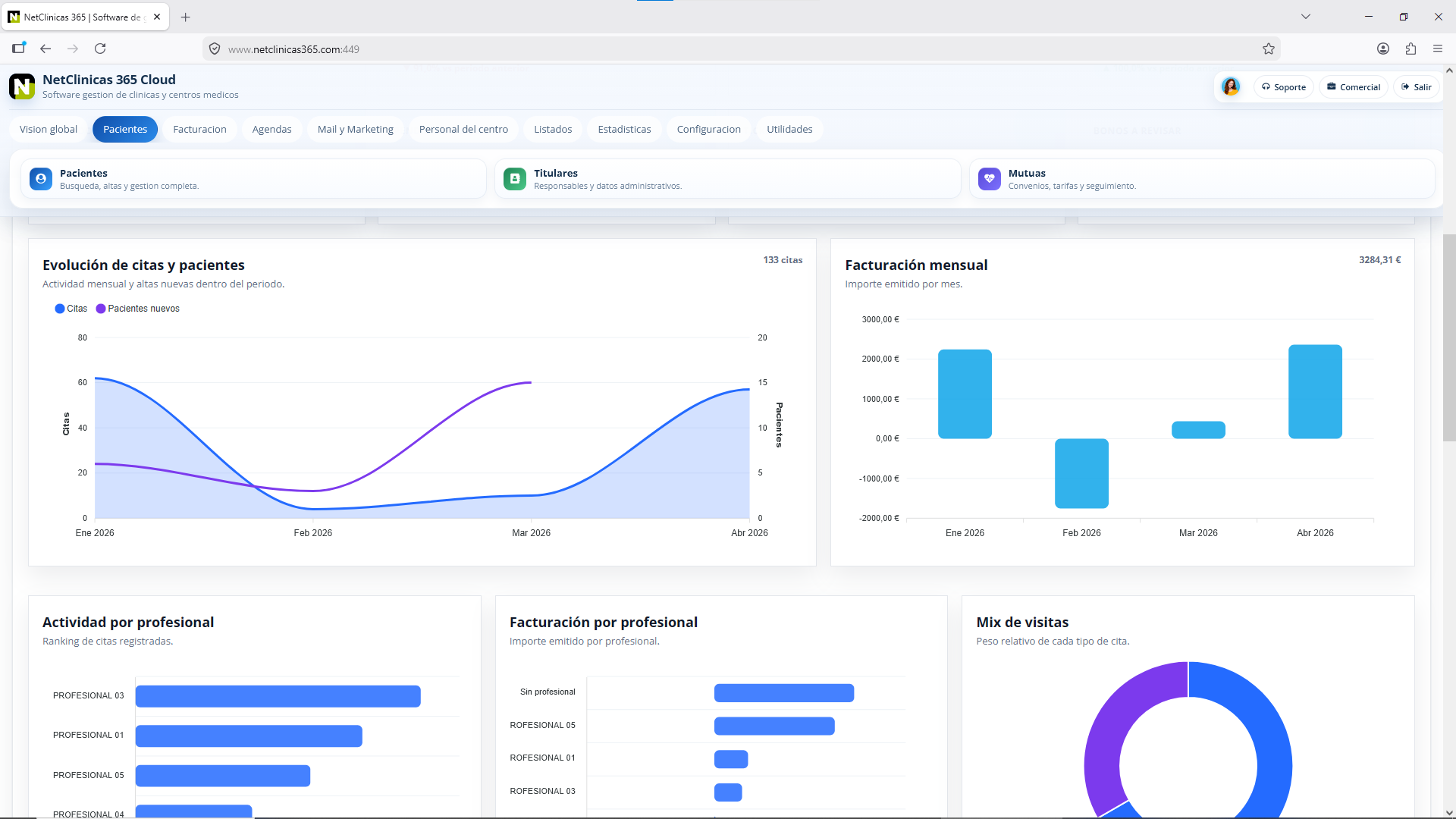Click the Ene 2026 billing bar
Screen dimensions: 1456x819
click(965, 394)
